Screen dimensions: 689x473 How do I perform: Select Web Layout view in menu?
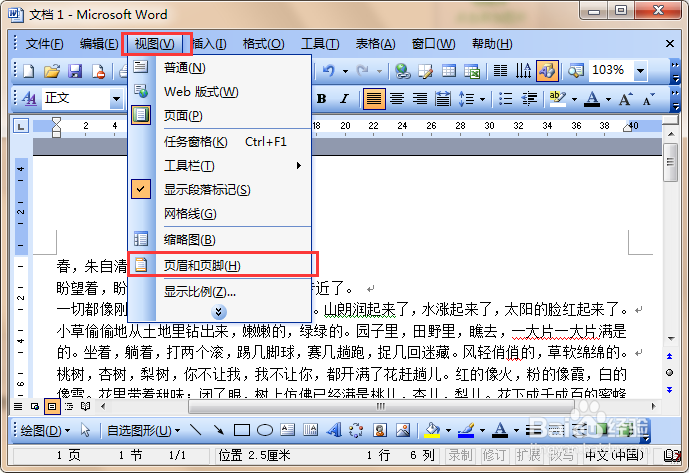220,91
